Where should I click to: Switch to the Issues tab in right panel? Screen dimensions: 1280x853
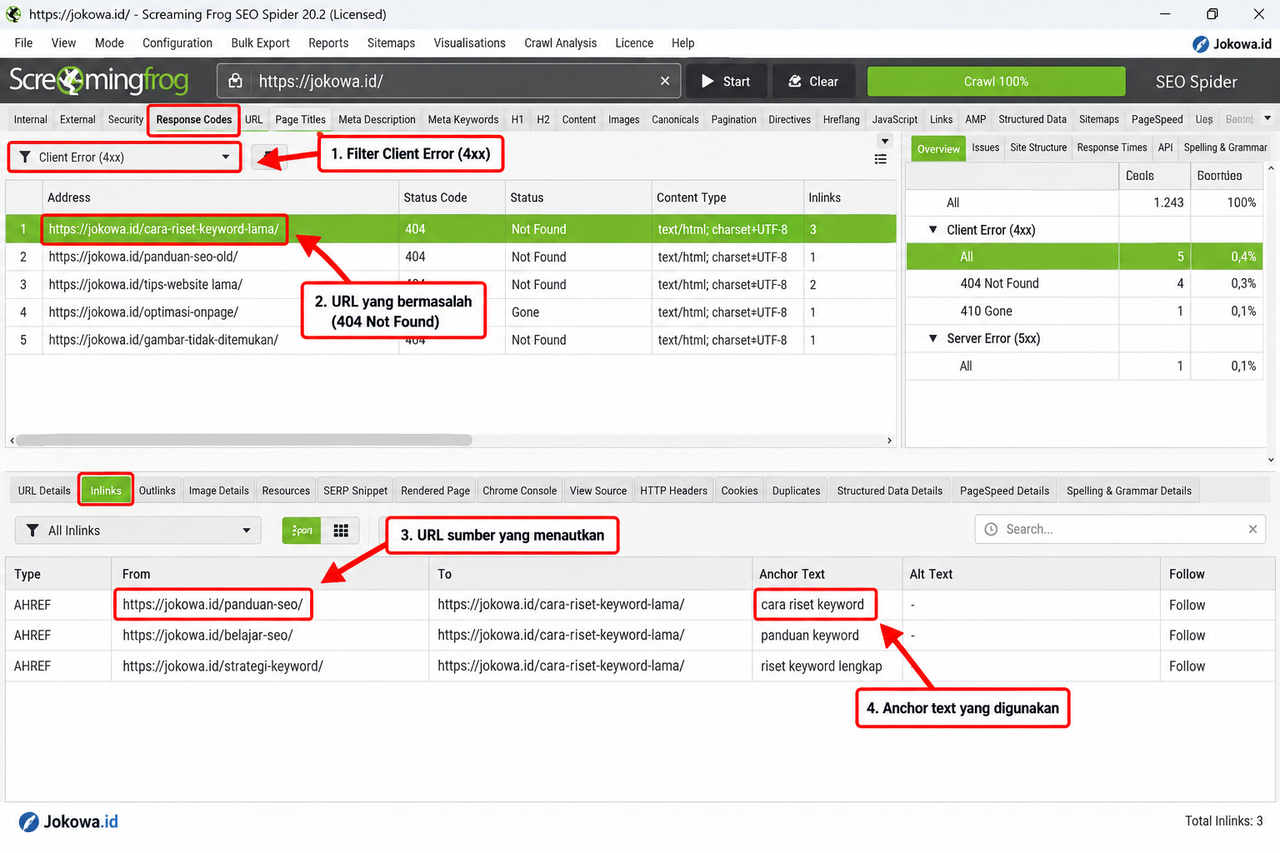pyautogui.click(x=985, y=147)
